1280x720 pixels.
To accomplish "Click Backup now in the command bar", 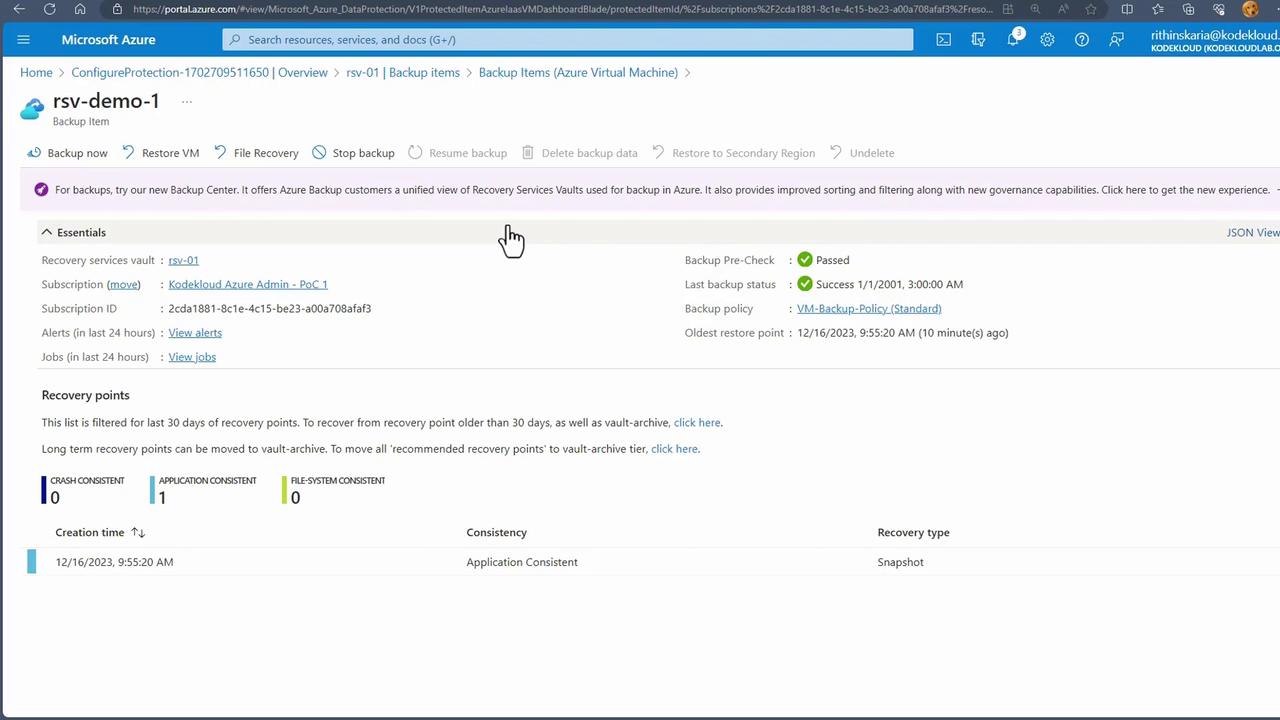I will (67, 153).
